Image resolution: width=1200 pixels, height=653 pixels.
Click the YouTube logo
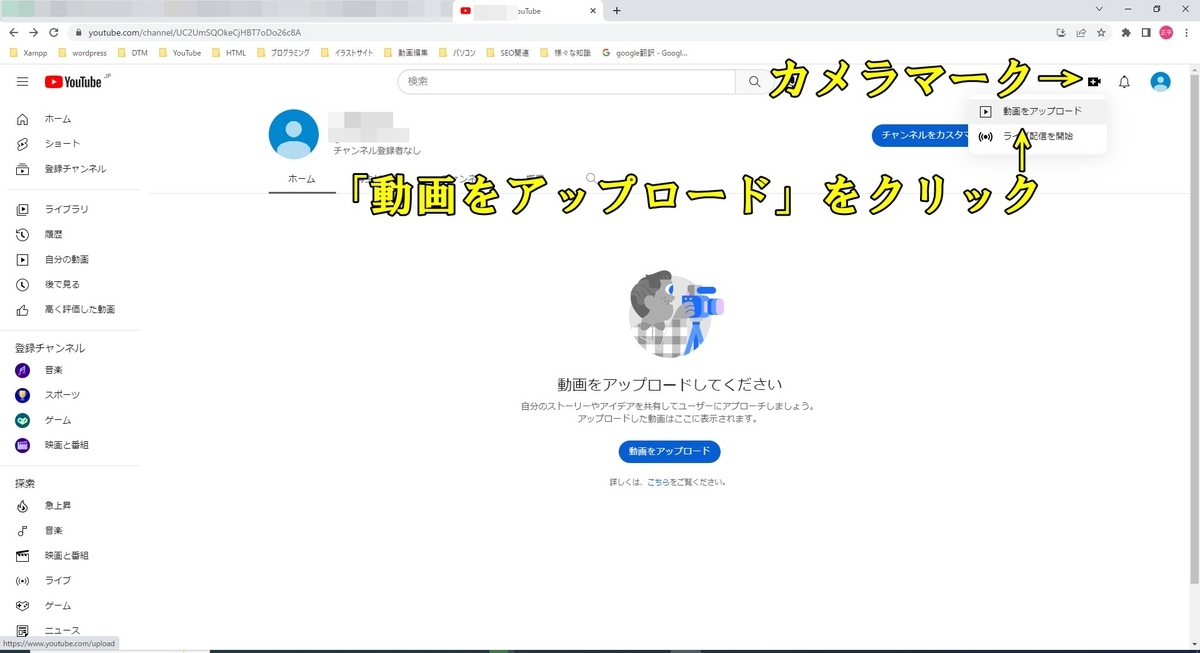[74, 82]
